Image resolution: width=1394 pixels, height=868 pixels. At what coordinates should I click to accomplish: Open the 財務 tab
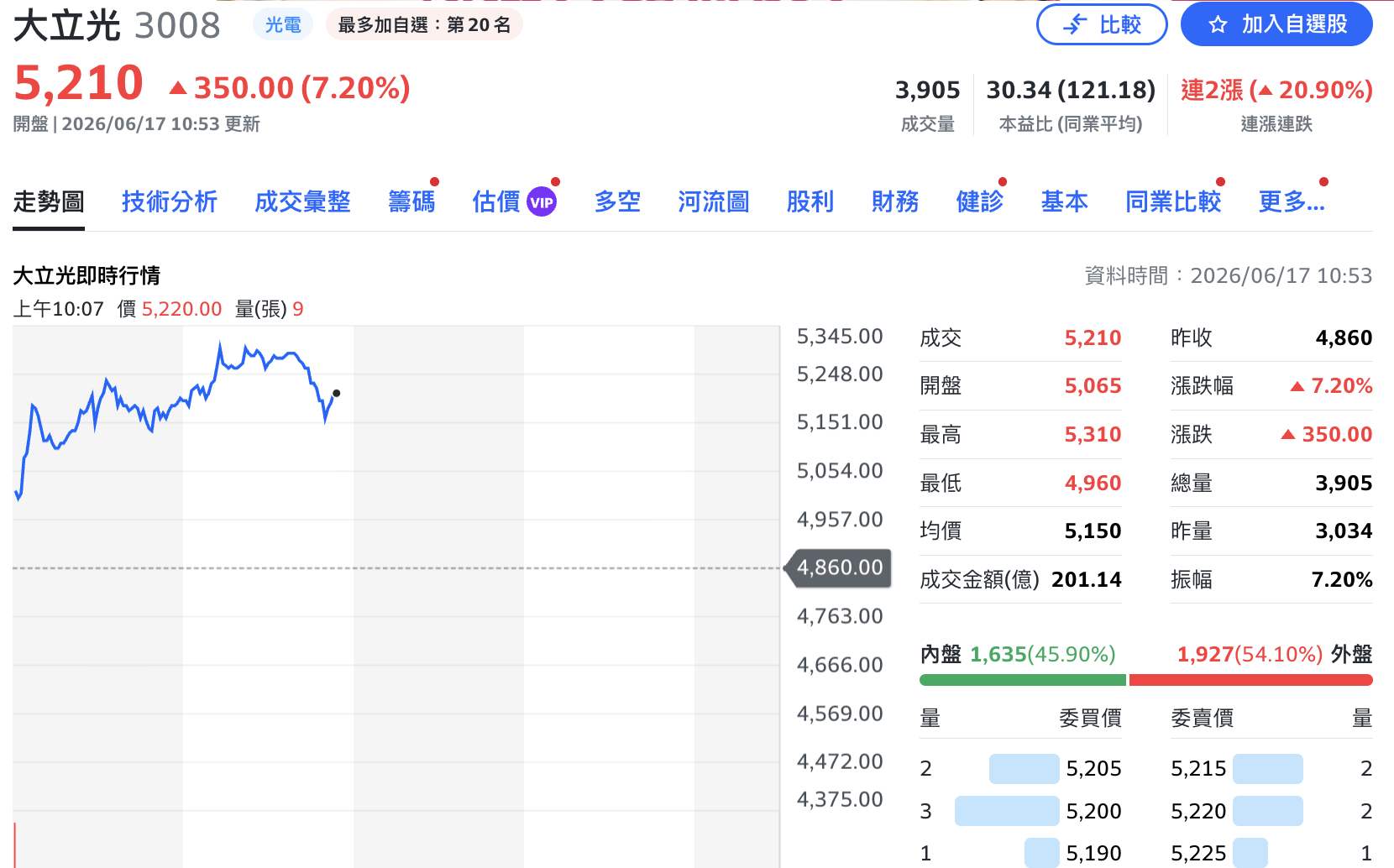click(895, 201)
